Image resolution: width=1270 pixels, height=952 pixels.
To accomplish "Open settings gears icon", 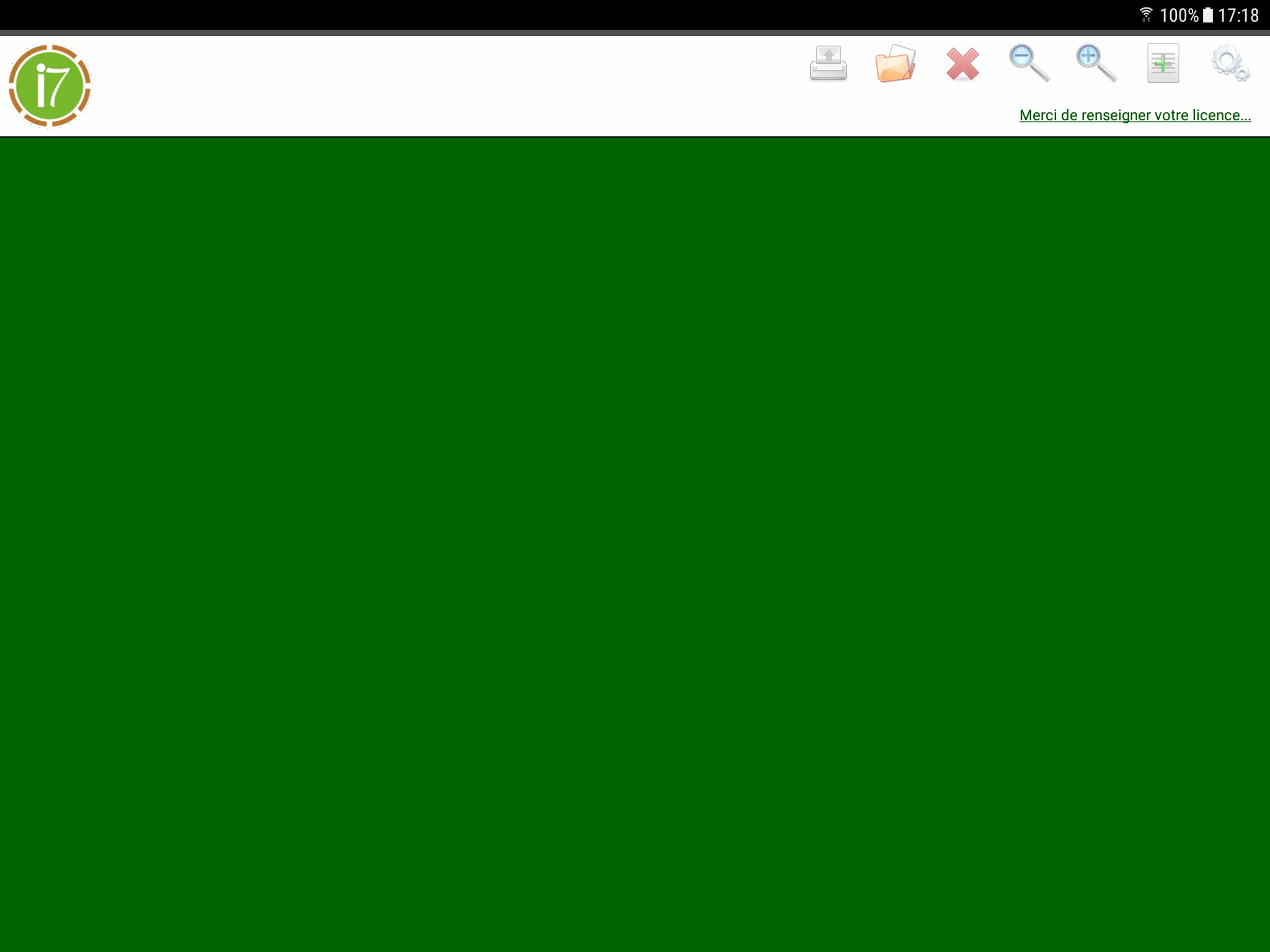I will click(x=1230, y=63).
